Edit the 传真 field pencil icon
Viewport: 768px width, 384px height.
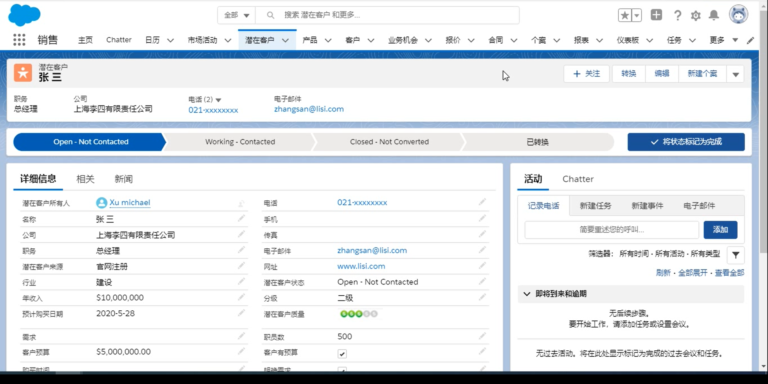pyautogui.click(x=482, y=234)
